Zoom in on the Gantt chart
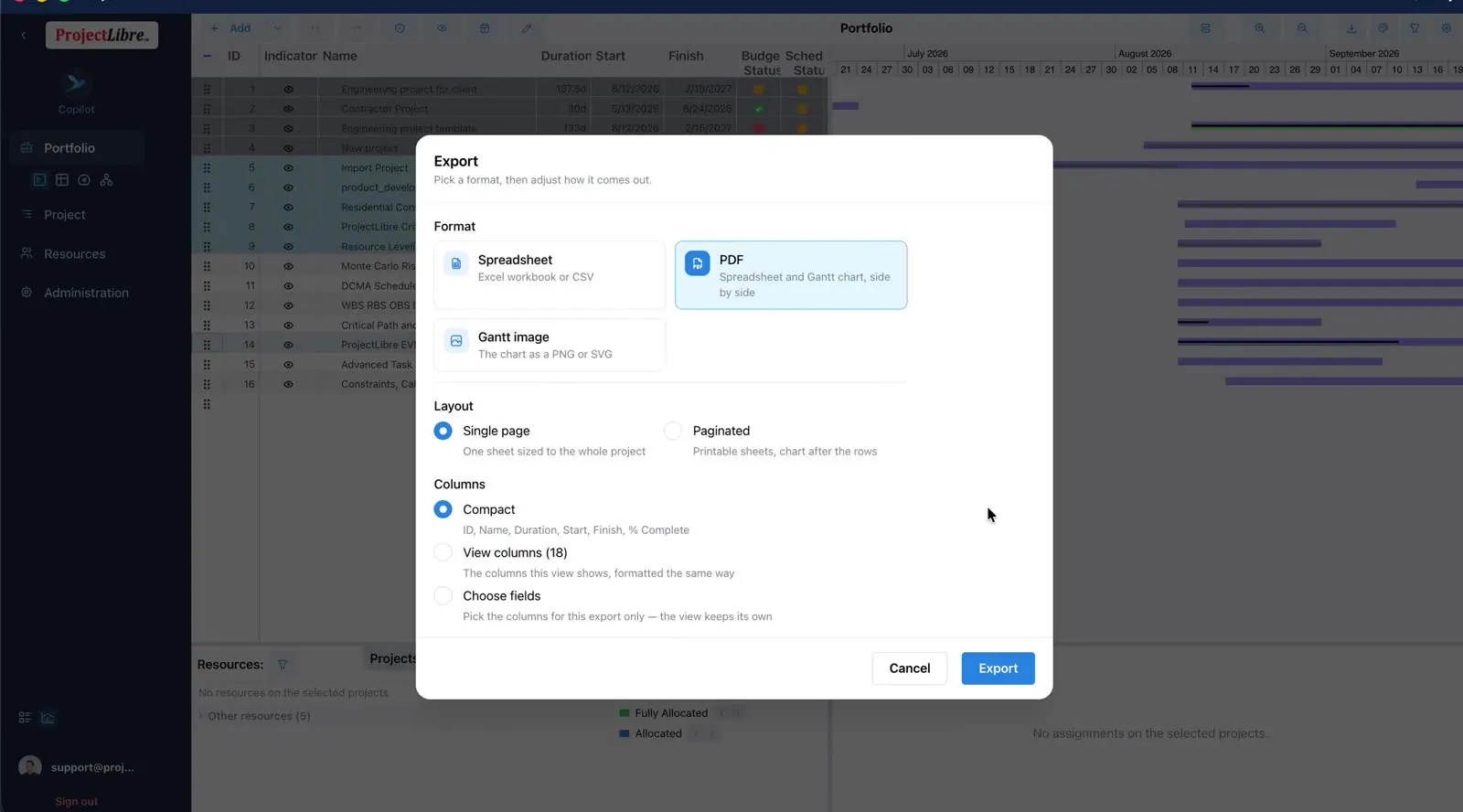This screenshot has height=812, width=1463. [1260, 28]
